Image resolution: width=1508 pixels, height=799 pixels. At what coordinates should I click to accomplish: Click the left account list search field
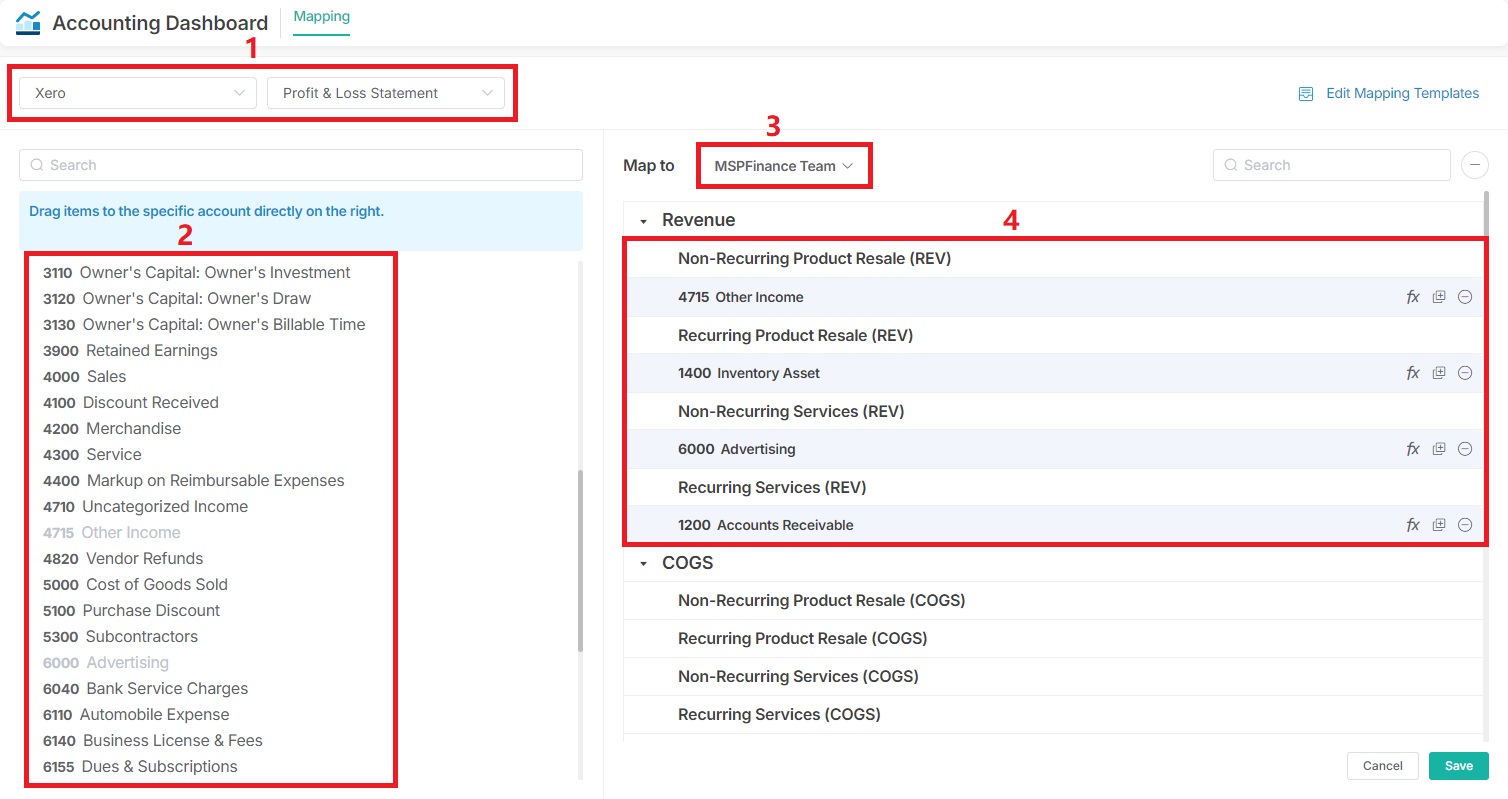[x=300, y=165]
